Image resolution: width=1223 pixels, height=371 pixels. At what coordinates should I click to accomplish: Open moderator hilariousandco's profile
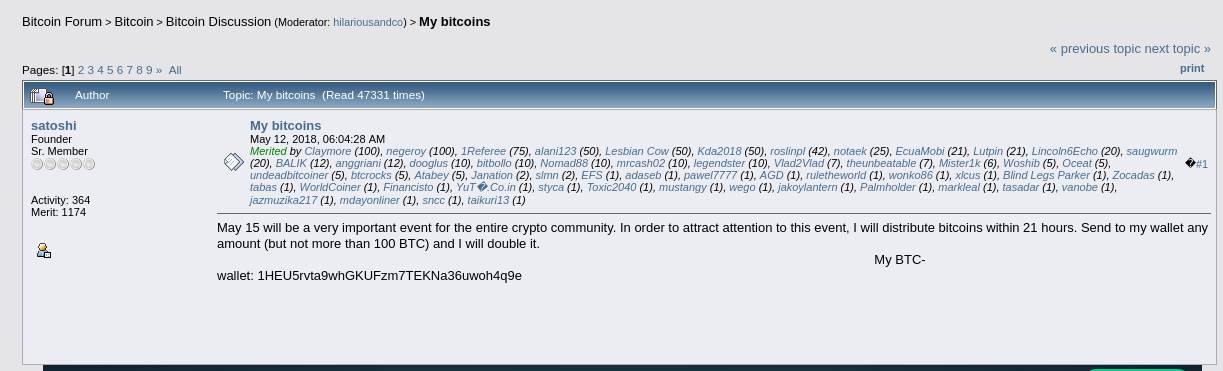tap(369, 22)
